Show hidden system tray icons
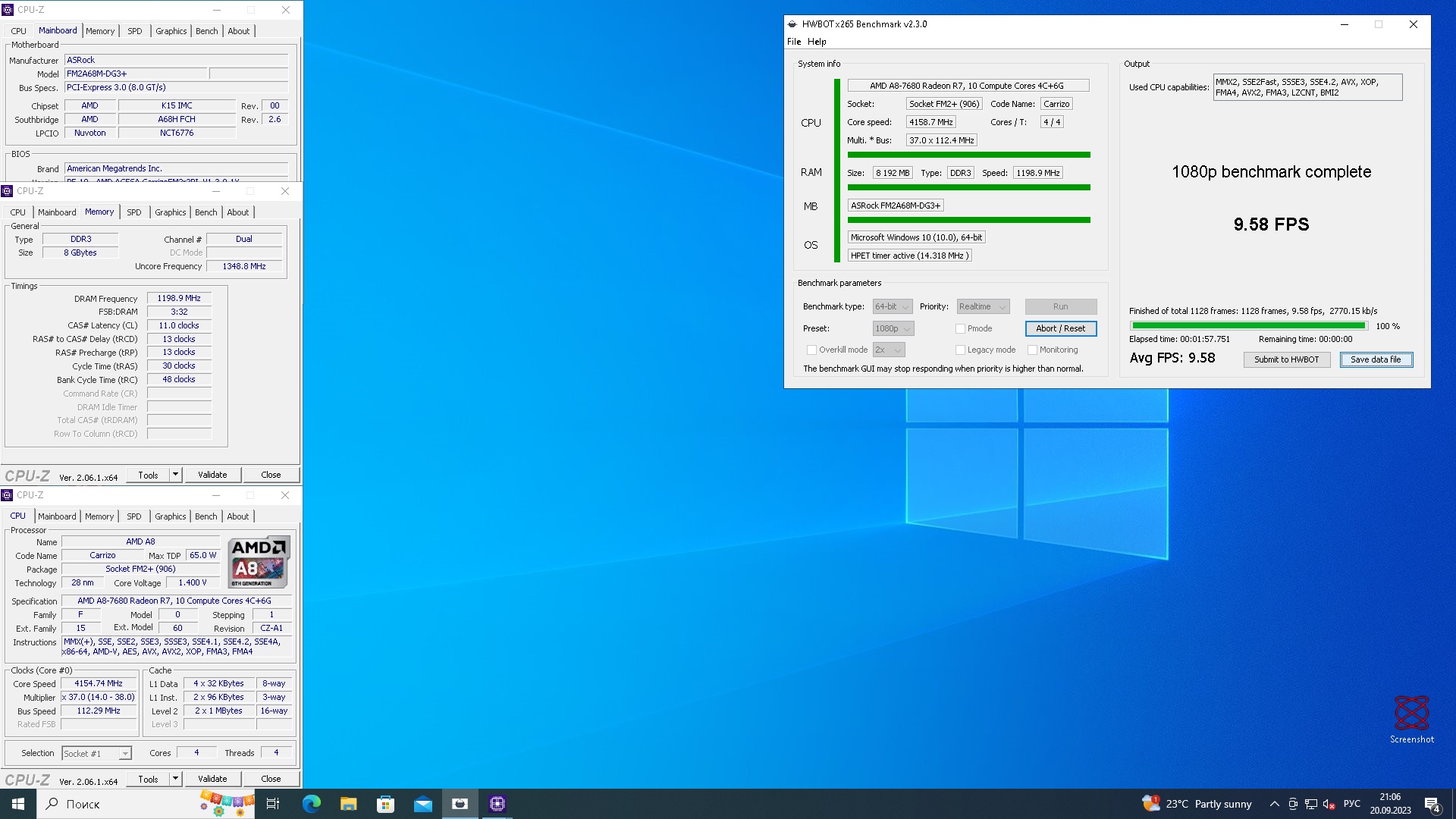 click(1274, 804)
